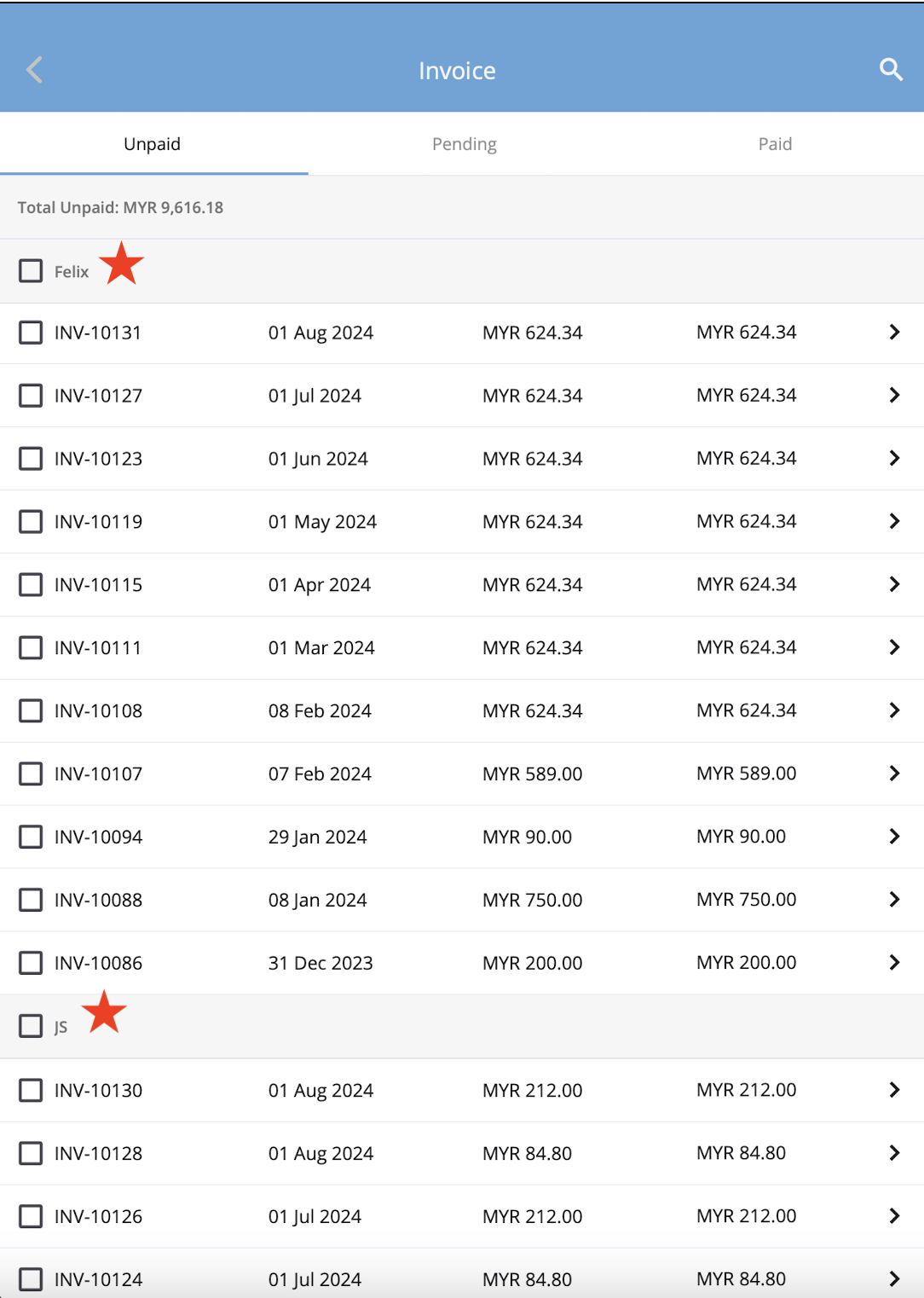
Task: Click invoice number INV-10128
Action: coord(98,1154)
